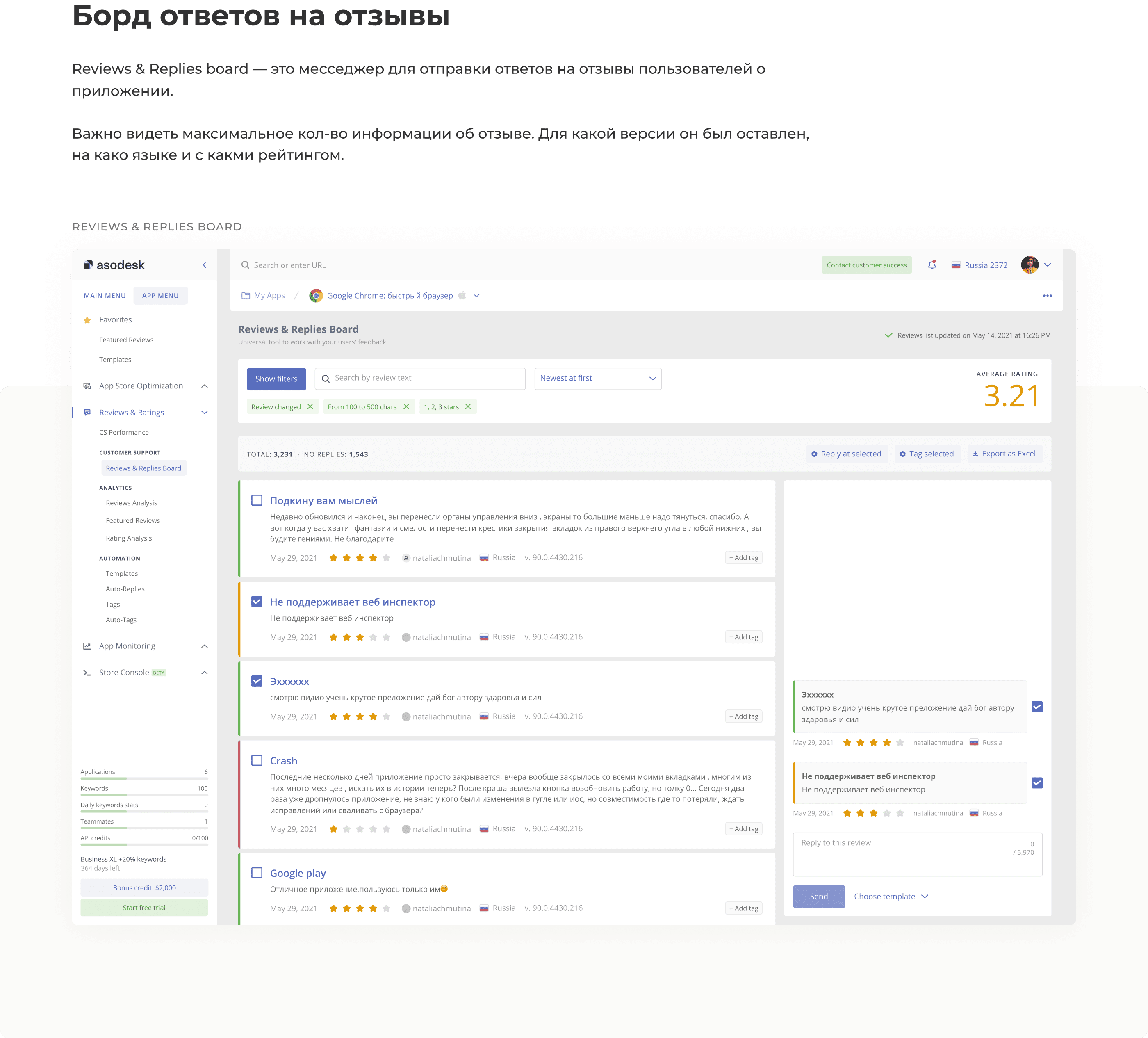Expand the App Store Optimization section

coord(205,386)
